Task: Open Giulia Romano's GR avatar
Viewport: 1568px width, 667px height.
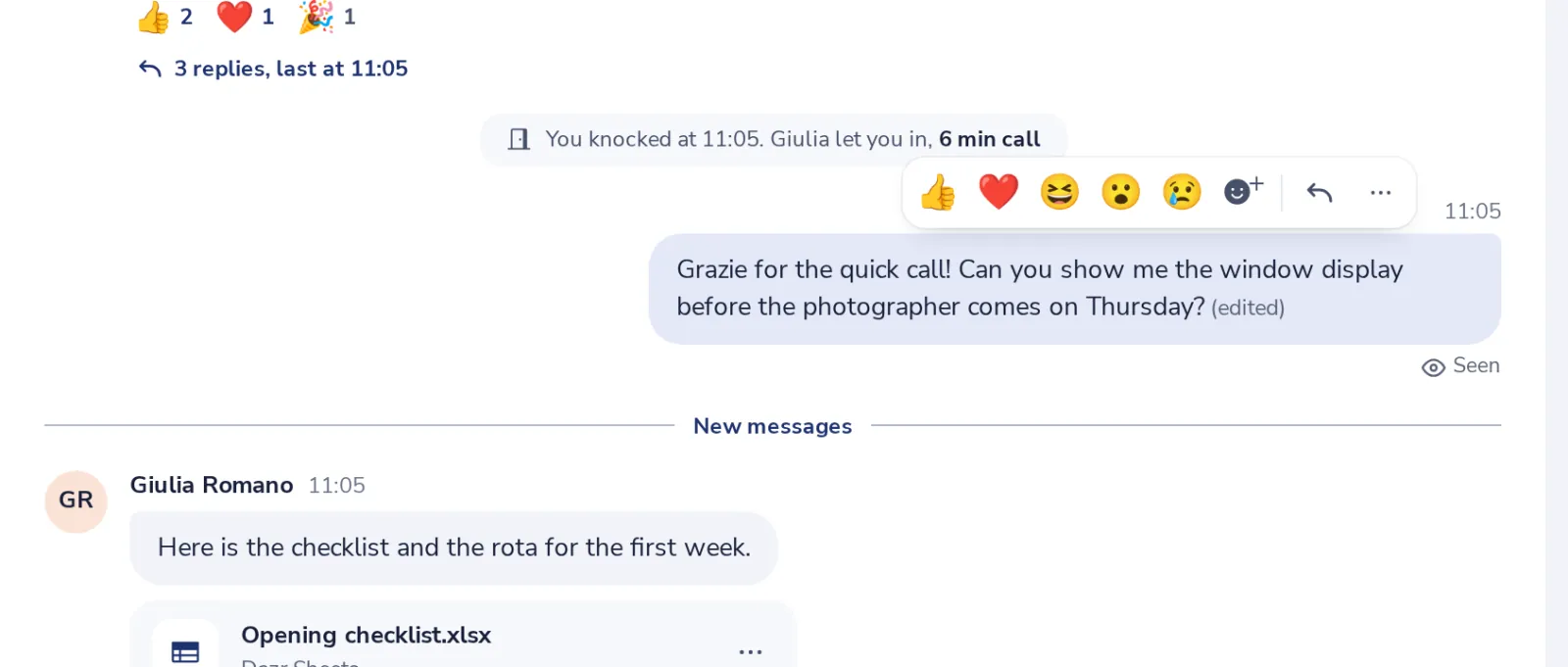Action: pos(76,500)
